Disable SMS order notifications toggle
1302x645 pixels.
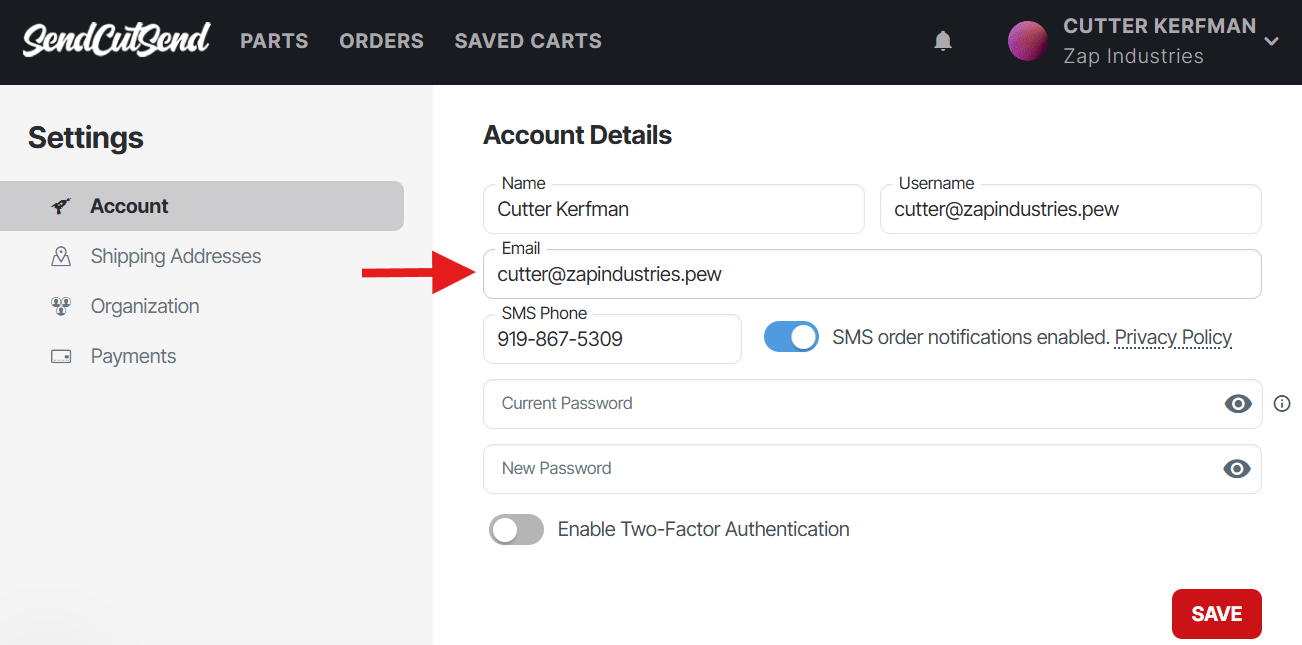tap(791, 337)
